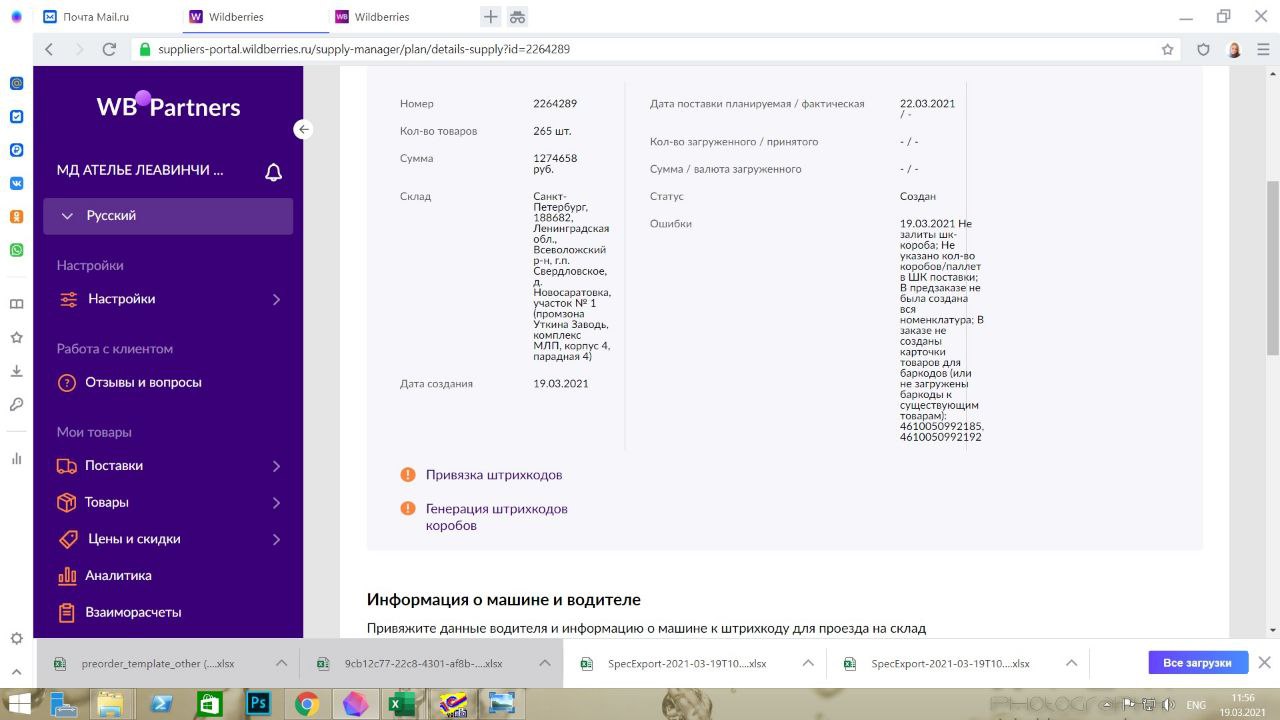Open Взаиморасчеты menu item
Screen dimensions: 1280x720
(x=133, y=612)
